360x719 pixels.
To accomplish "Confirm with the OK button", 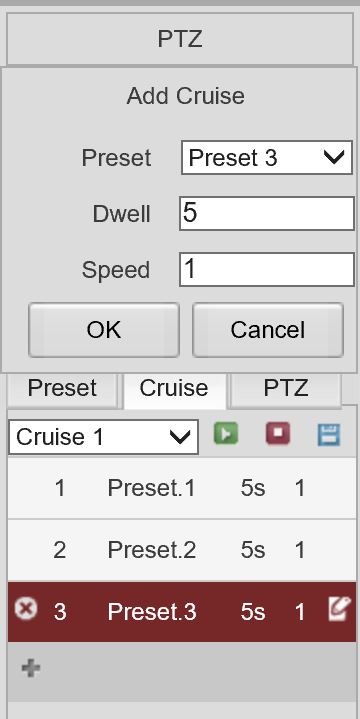I will tap(104, 330).
